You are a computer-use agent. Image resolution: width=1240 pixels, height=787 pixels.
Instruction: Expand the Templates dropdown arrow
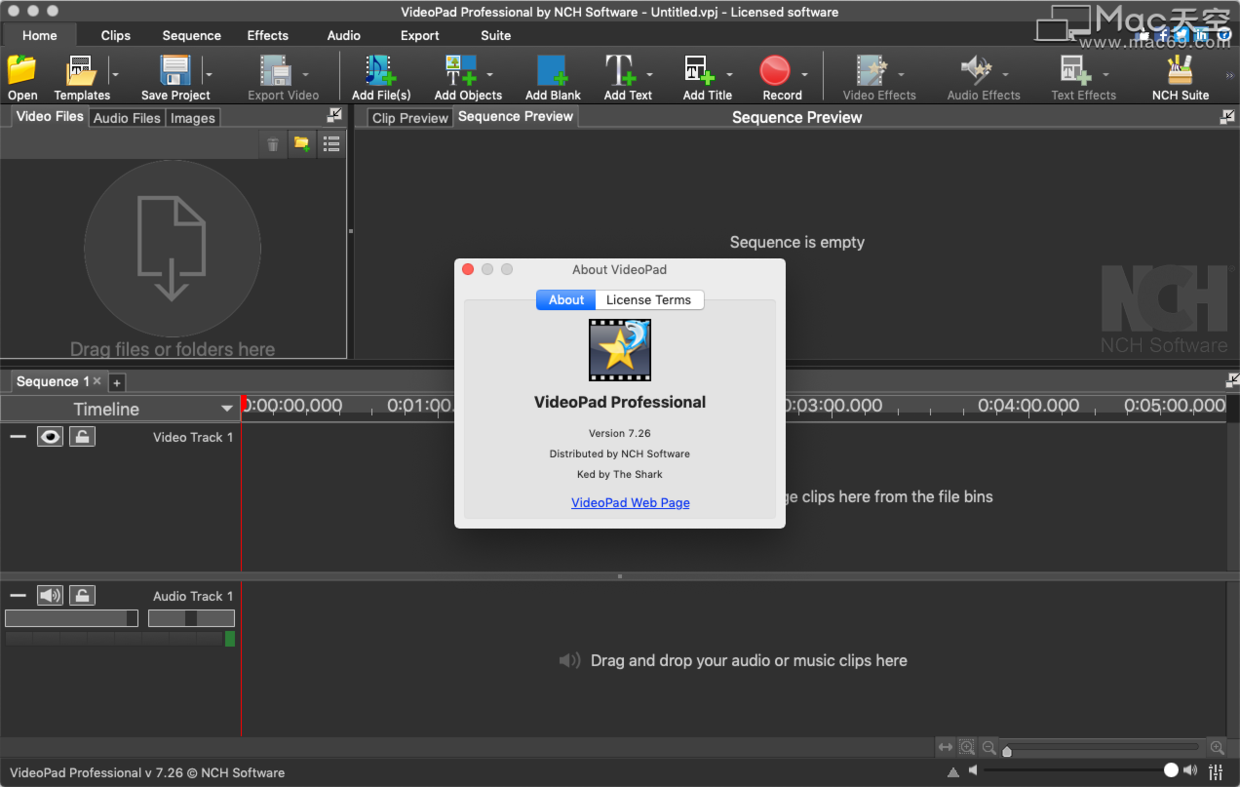(115, 74)
